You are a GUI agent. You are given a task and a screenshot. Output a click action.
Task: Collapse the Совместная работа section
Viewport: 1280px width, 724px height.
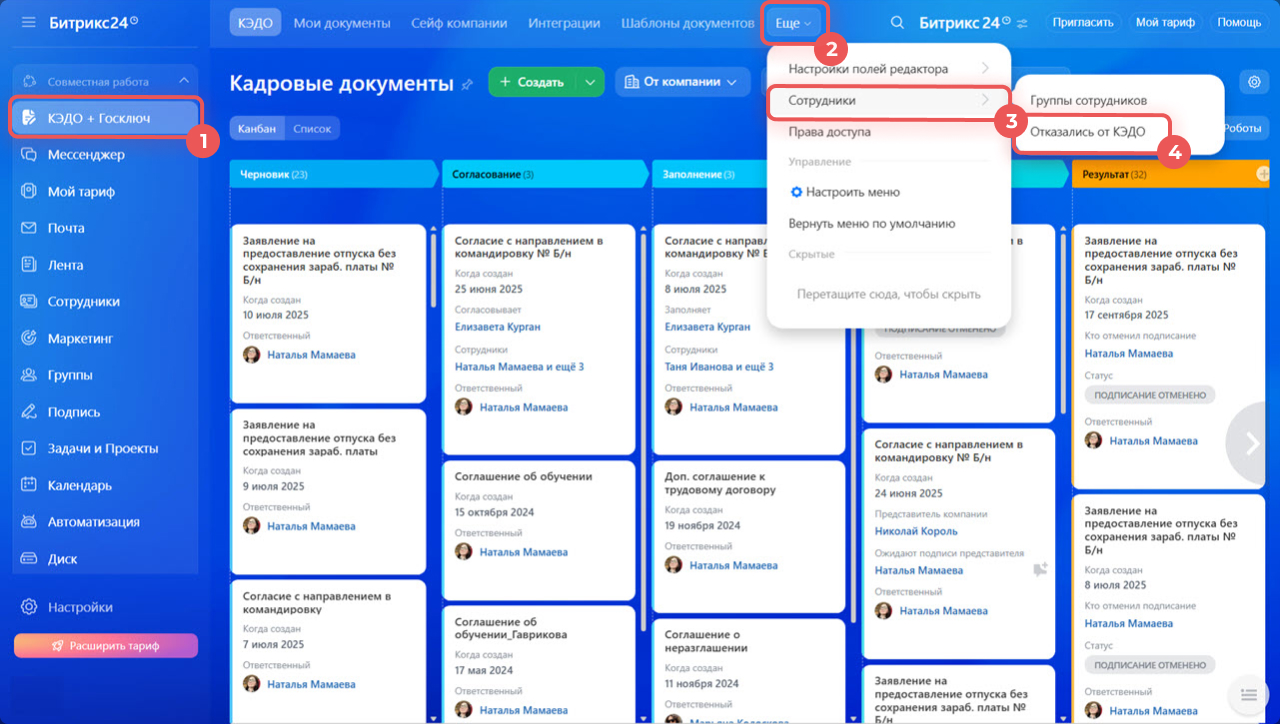coord(184,81)
